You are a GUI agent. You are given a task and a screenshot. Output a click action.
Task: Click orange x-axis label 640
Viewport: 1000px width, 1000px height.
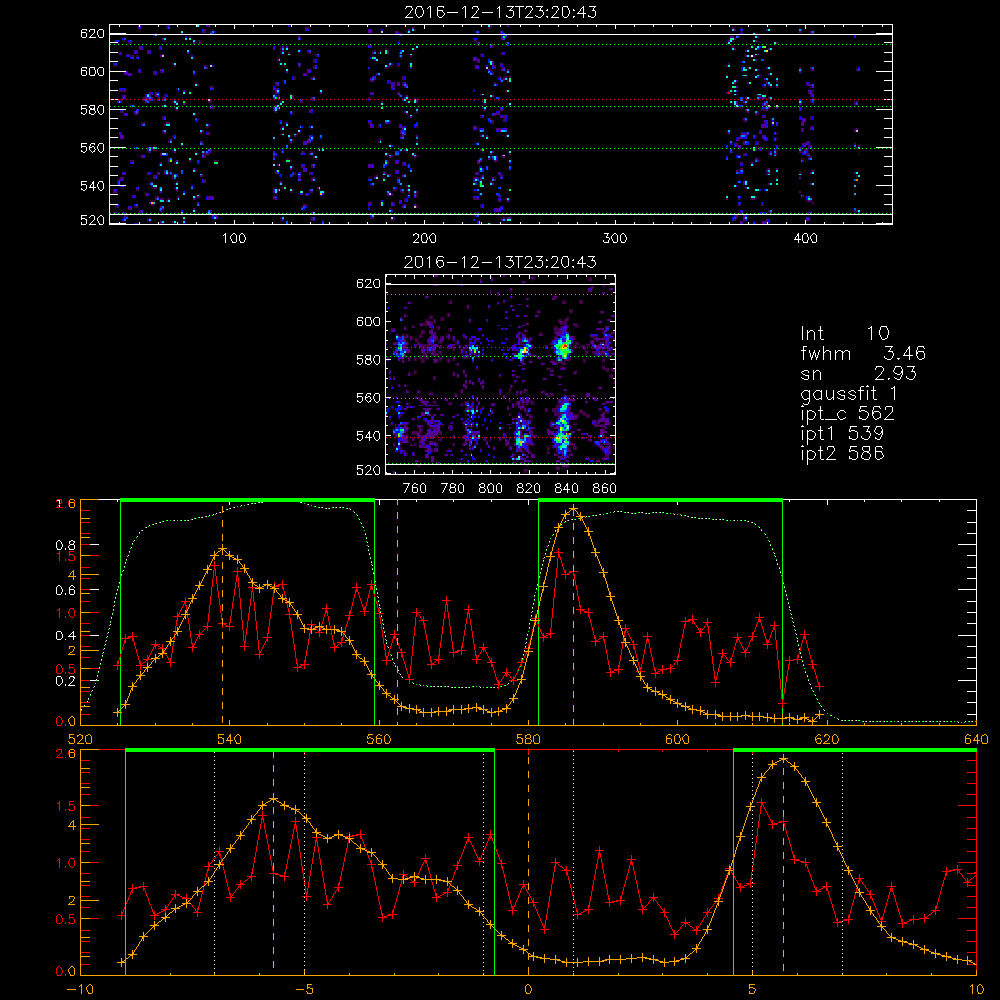coord(976,740)
